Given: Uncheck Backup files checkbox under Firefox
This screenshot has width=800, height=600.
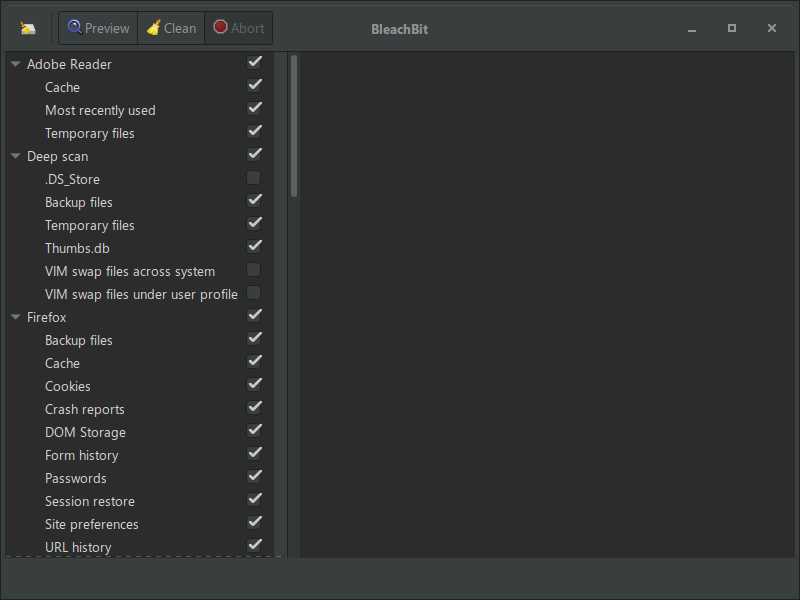Looking at the screenshot, I should pos(254,339).
